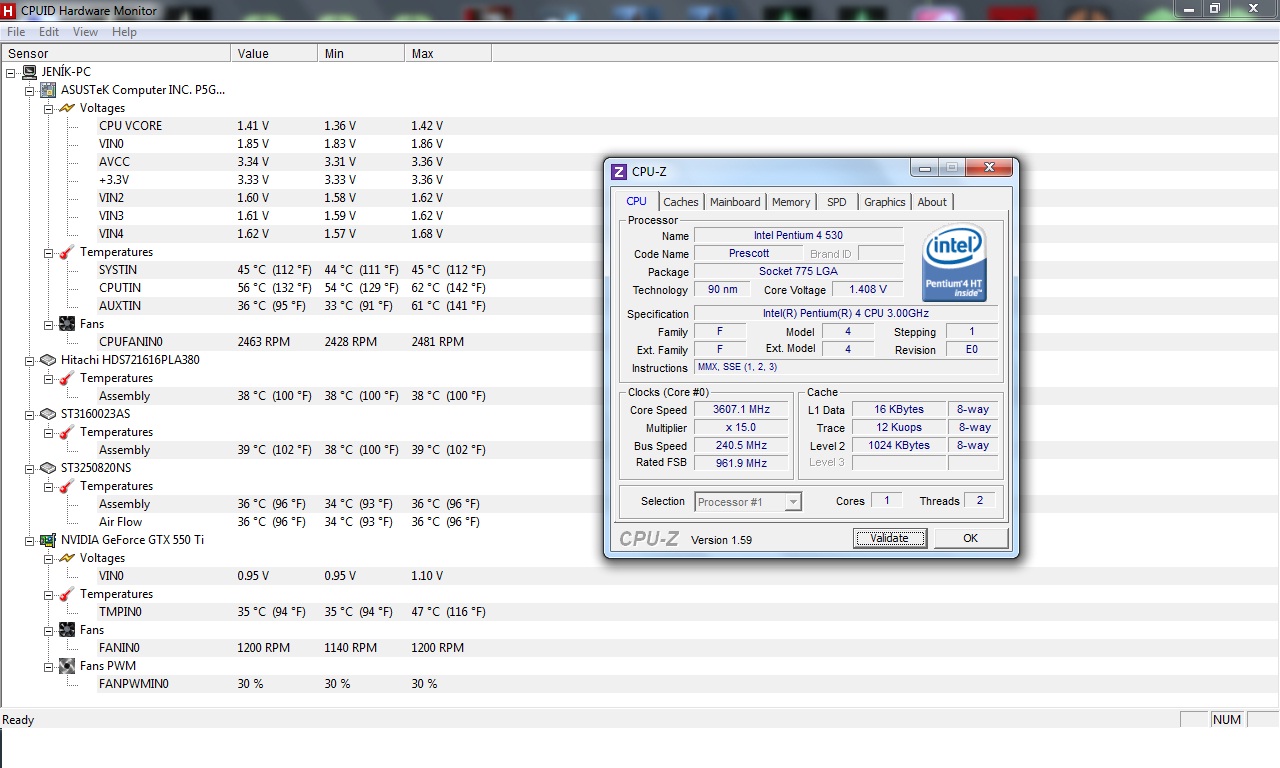Switch to the Mainboard tab in CPU-Z
The image size is (1280, 768).
tap(735, 202)
